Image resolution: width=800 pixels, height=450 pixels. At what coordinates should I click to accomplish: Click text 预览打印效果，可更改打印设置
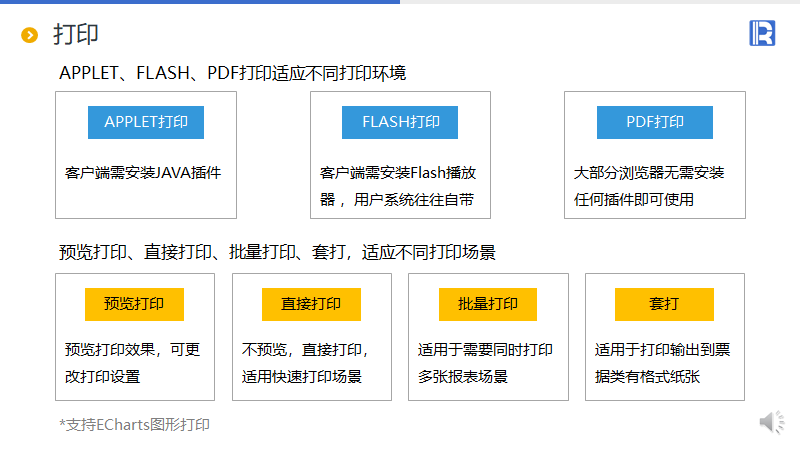[133, 363]
